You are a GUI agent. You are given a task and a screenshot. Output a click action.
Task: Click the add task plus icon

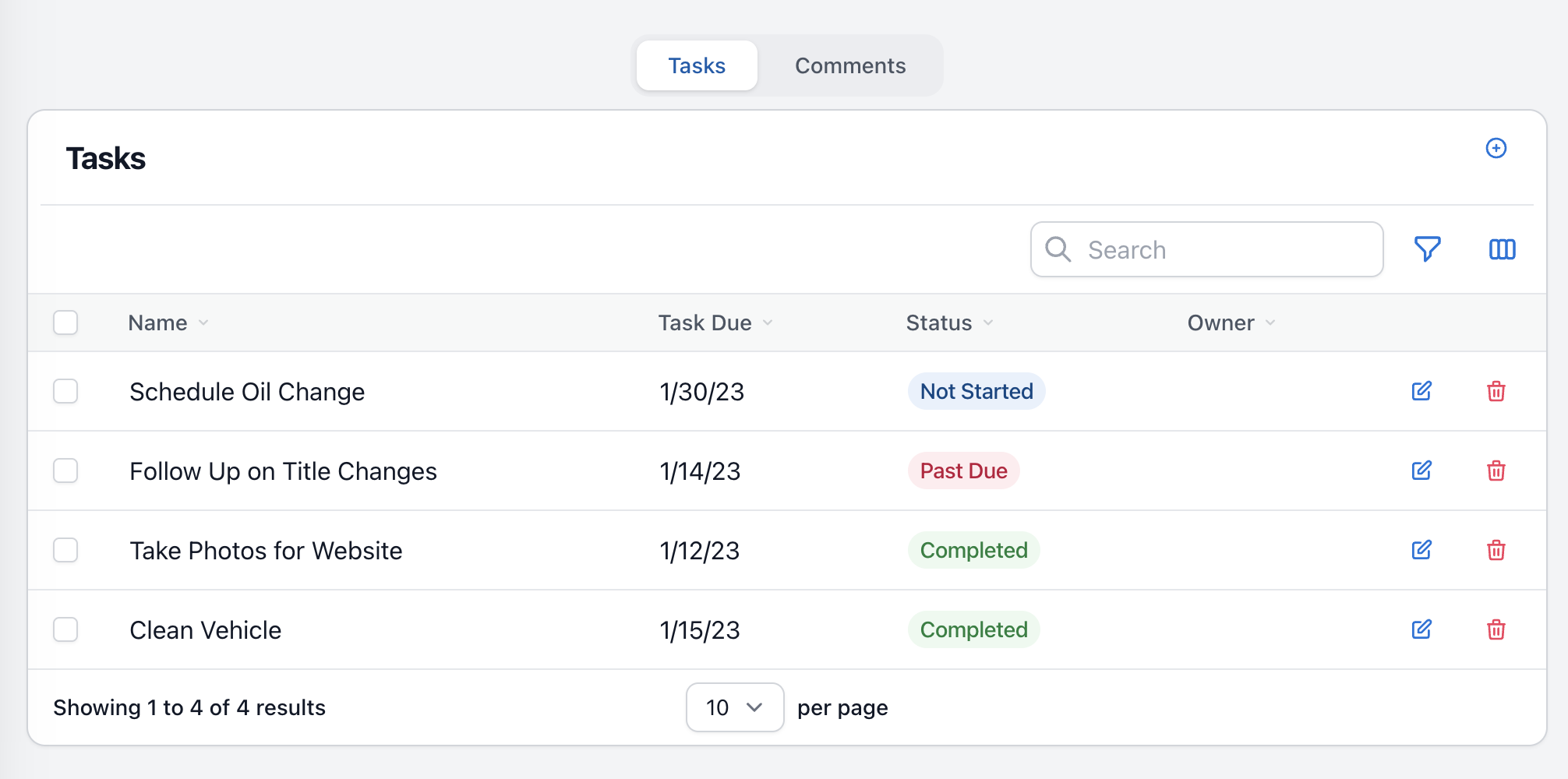pos(1496,148)
